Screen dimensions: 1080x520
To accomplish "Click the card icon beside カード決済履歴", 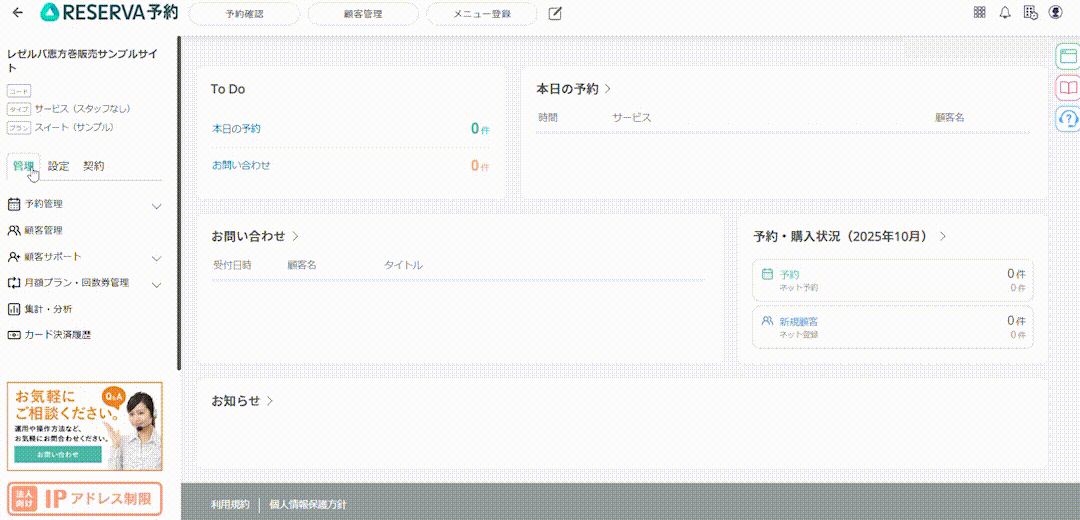I will pyautogui.click(x=13, y=335).
